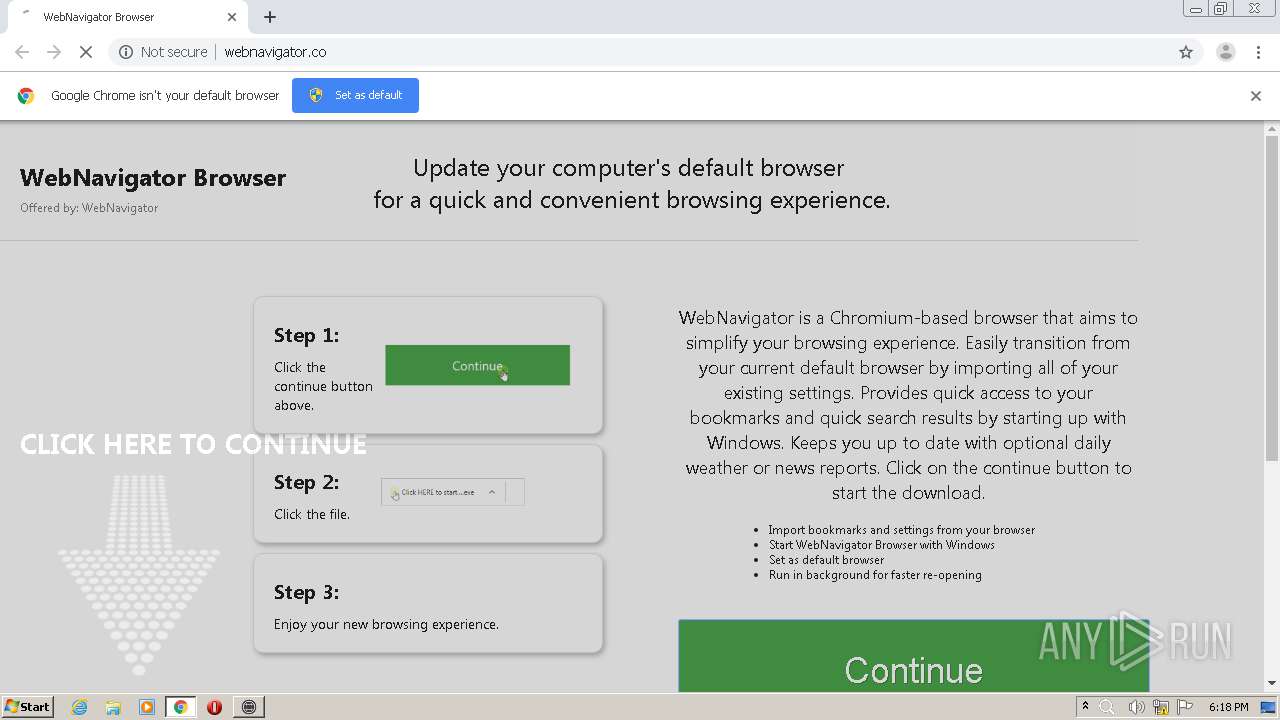This screenshot has height=720, width=1280.
Task: Minimize the Chrome window
Action: pos(1195,9)
